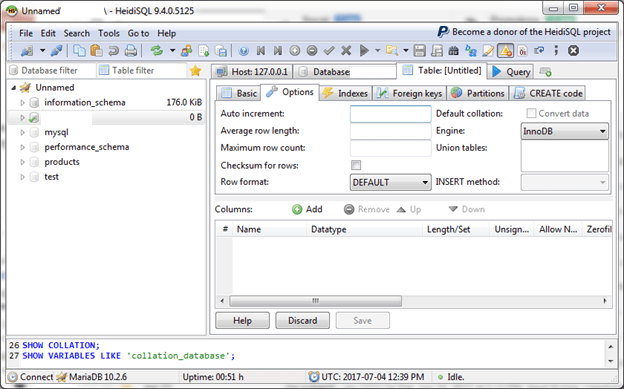Click the post changes checkmark icon
This screenshot has width=624, height=389.
(329, 51)
